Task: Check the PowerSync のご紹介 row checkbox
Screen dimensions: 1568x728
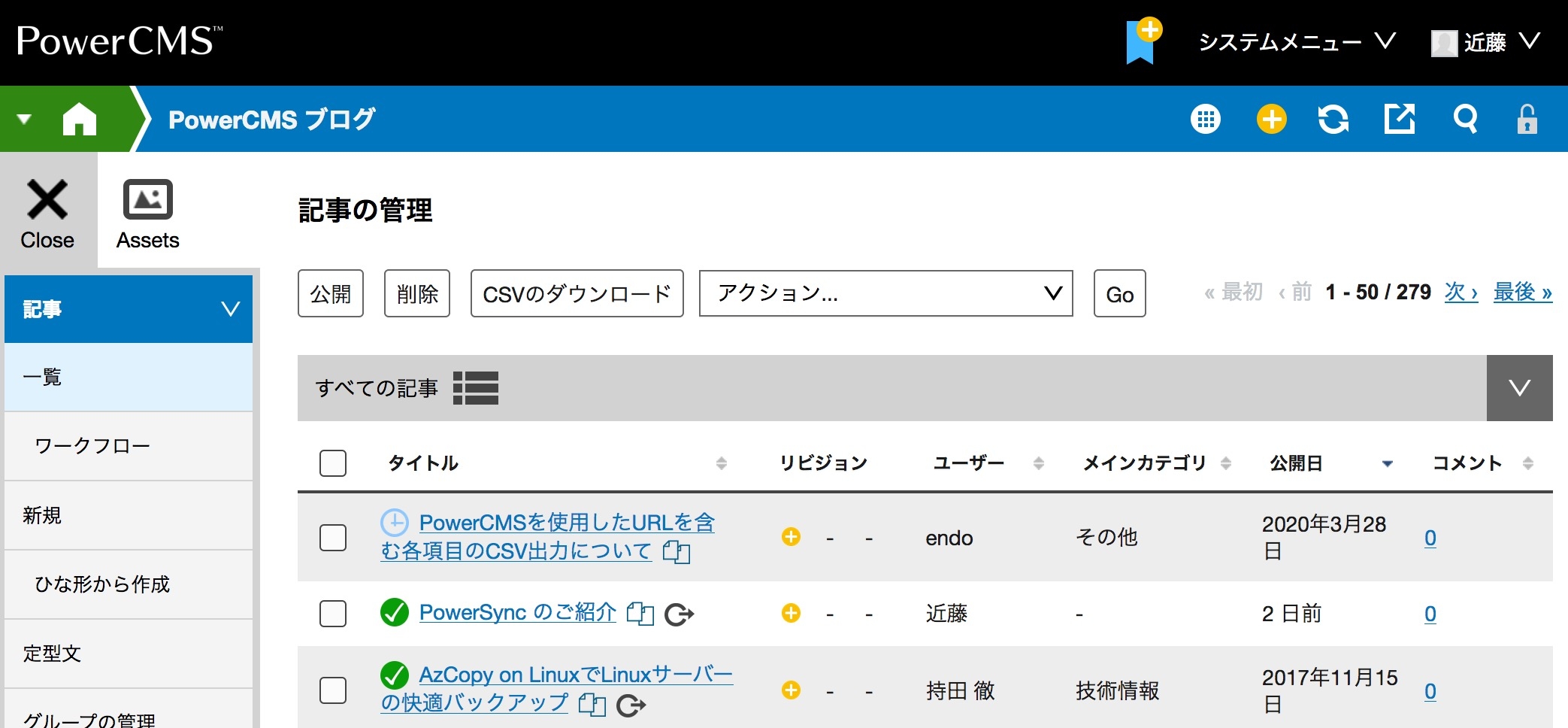Action: click(333, 614)
